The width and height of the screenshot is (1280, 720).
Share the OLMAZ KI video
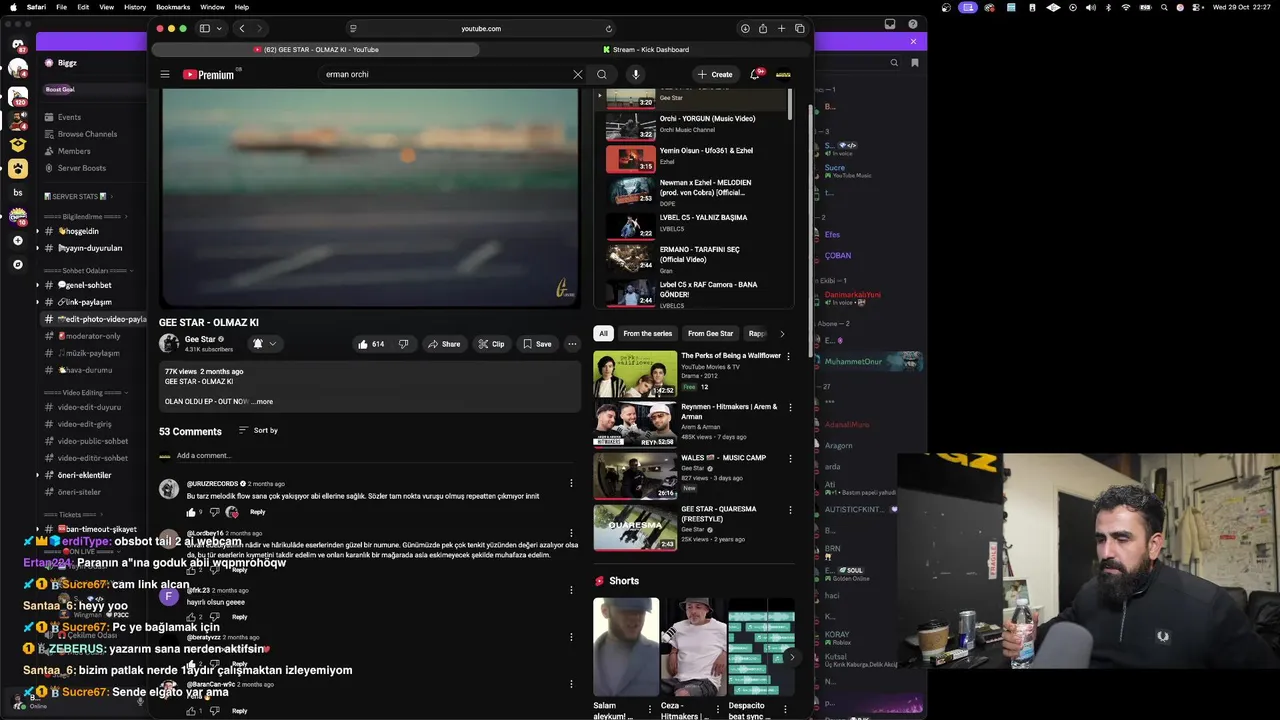click(x=444, y=344)
